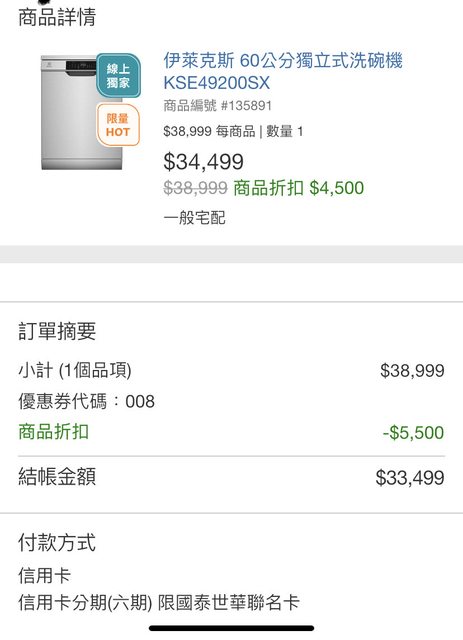Click the 小計 (1個品項) subtotal row
Screen dimensions: 463x640
click(x=231, y=371)
